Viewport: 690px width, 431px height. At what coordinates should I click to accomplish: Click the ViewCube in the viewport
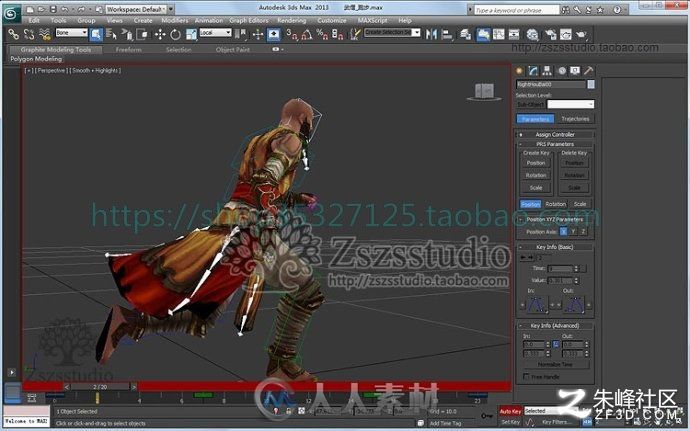[x=484, y=92]
